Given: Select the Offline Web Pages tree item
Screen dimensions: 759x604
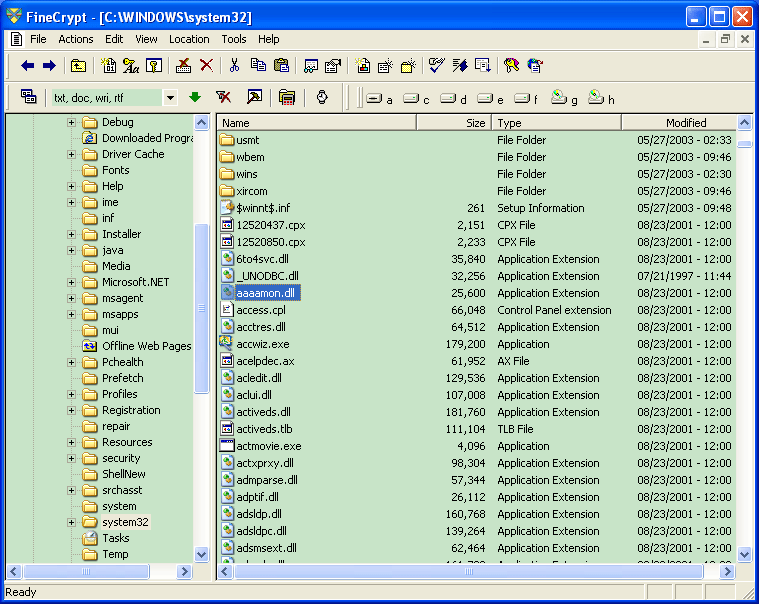Looking at the screenshot, I should click(147, 347).
